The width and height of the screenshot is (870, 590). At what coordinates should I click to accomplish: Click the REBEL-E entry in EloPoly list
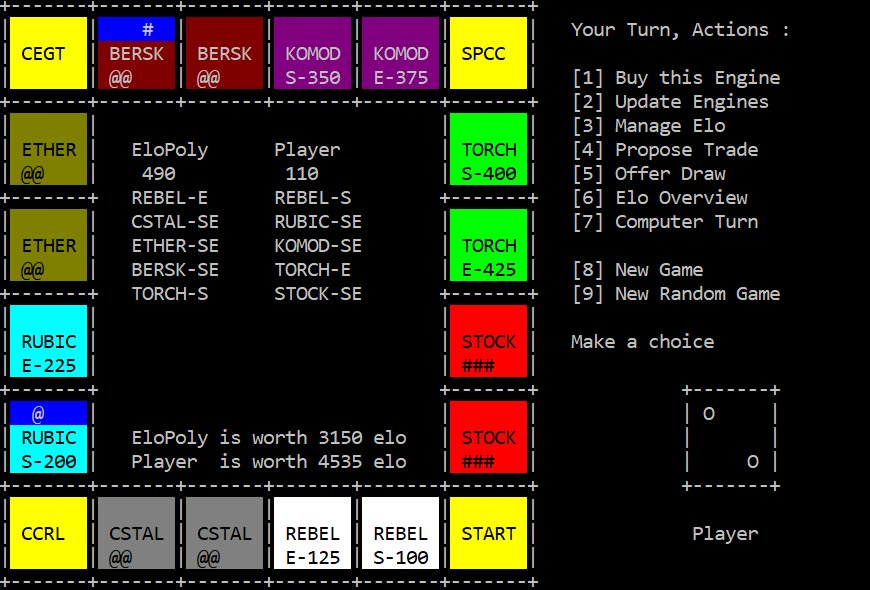point(170,198)
